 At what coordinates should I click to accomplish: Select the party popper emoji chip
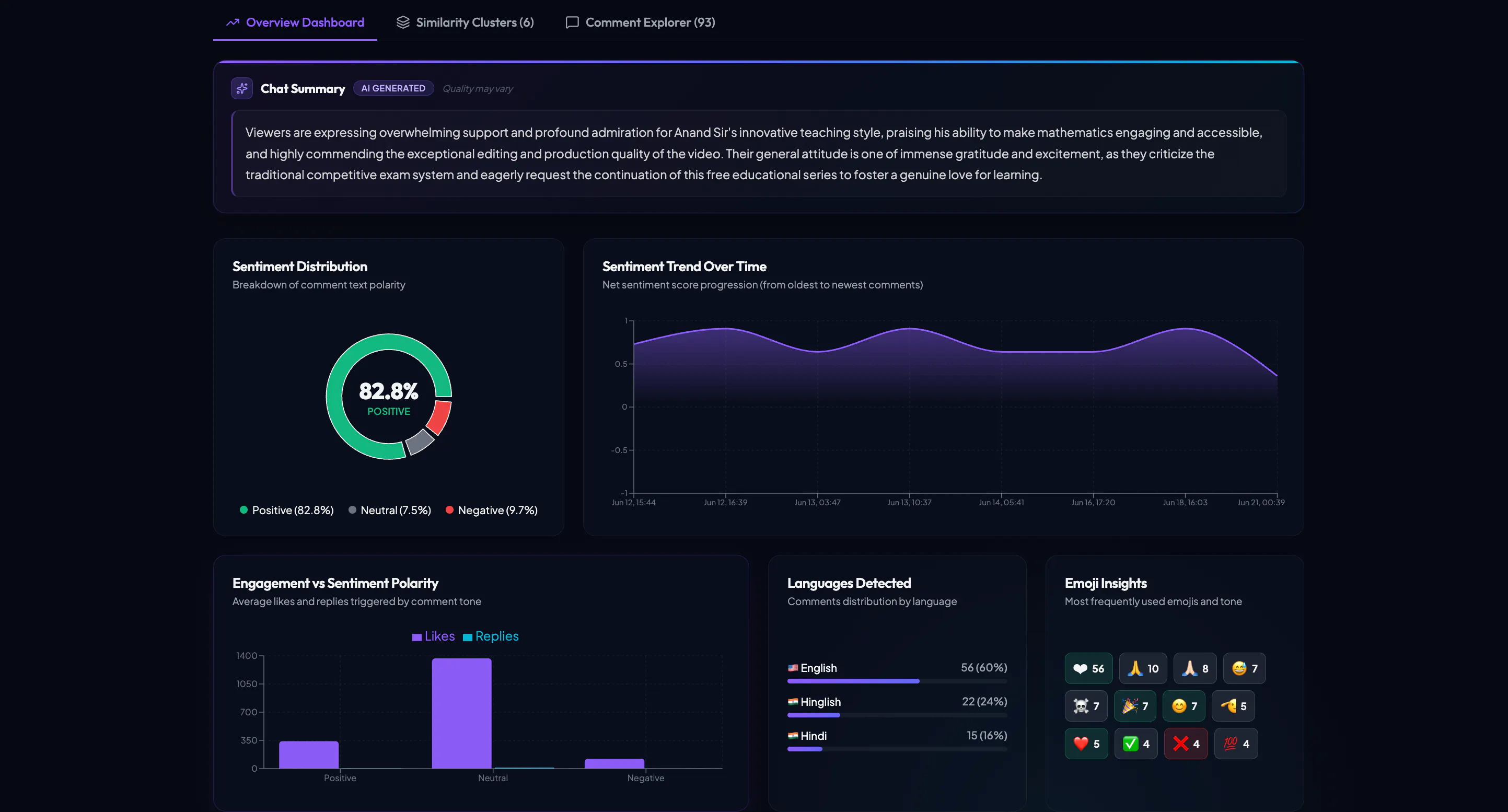[x=1135, y=706]
